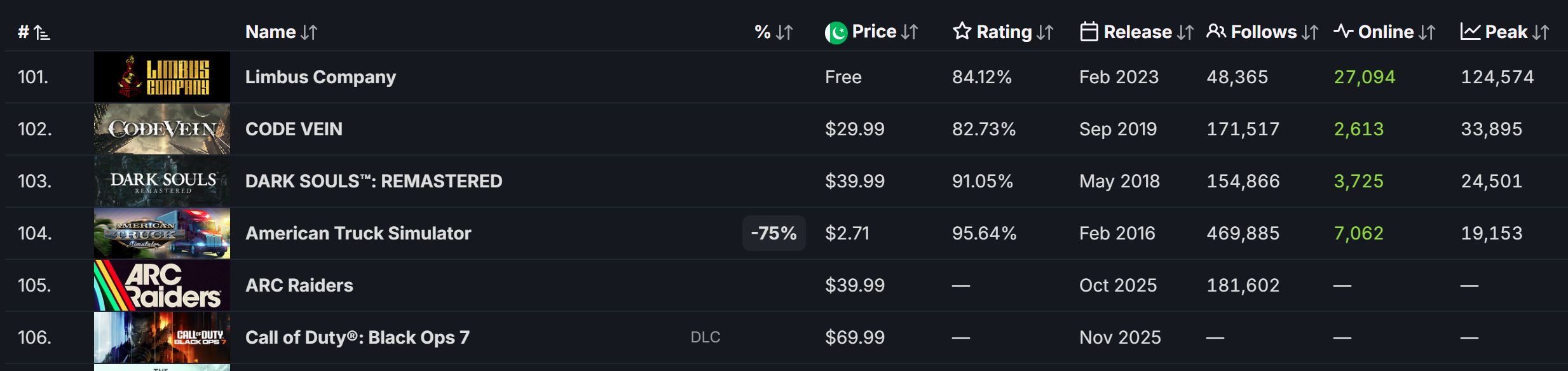
Task: Sort the table by Price arrows
Action: coord(910,32)
